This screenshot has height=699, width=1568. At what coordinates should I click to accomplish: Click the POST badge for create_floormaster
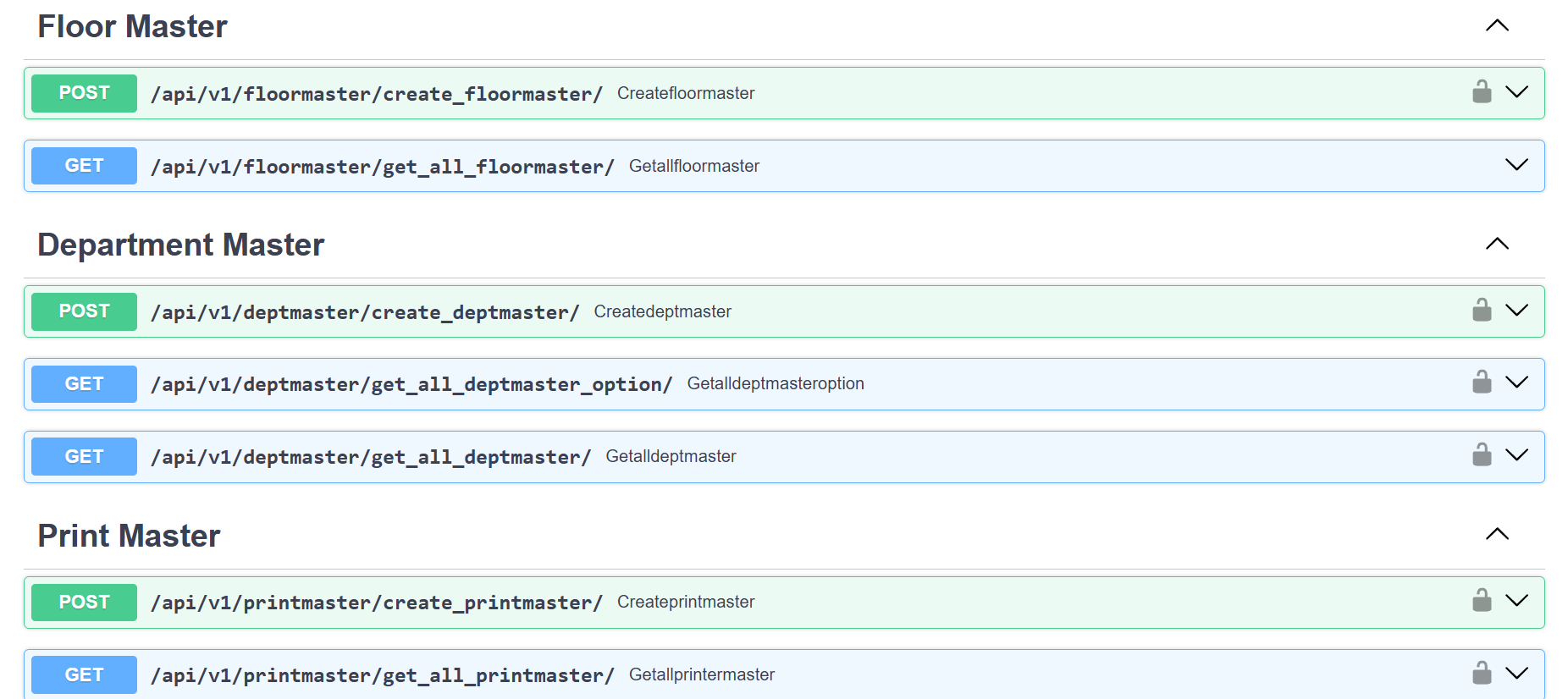[84, 93]
